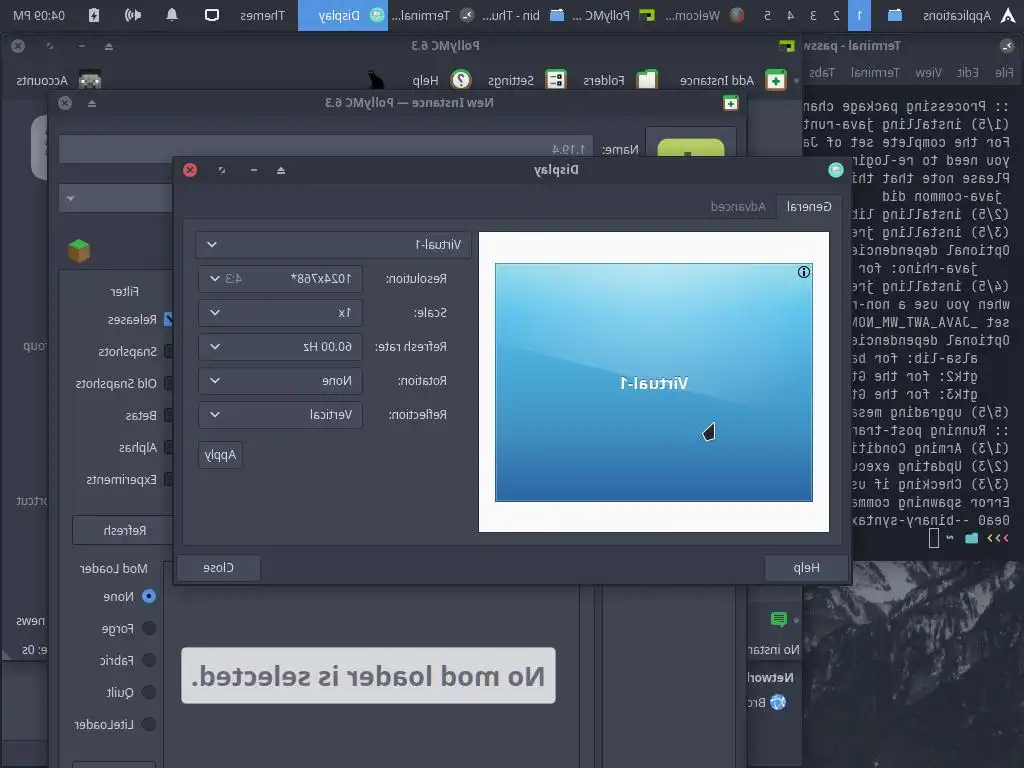
Task: Switch to workspace 3 in the panel
Action: 814,15
